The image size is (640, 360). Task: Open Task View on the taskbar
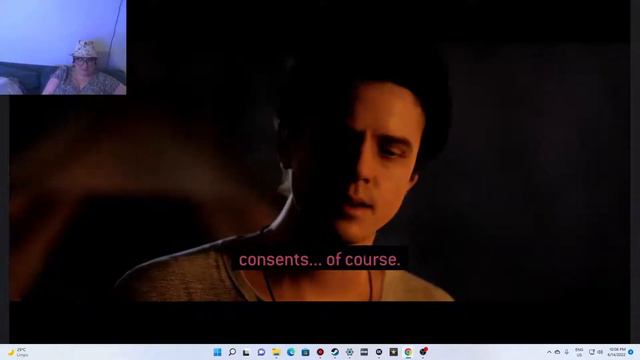tap(246, 352)
